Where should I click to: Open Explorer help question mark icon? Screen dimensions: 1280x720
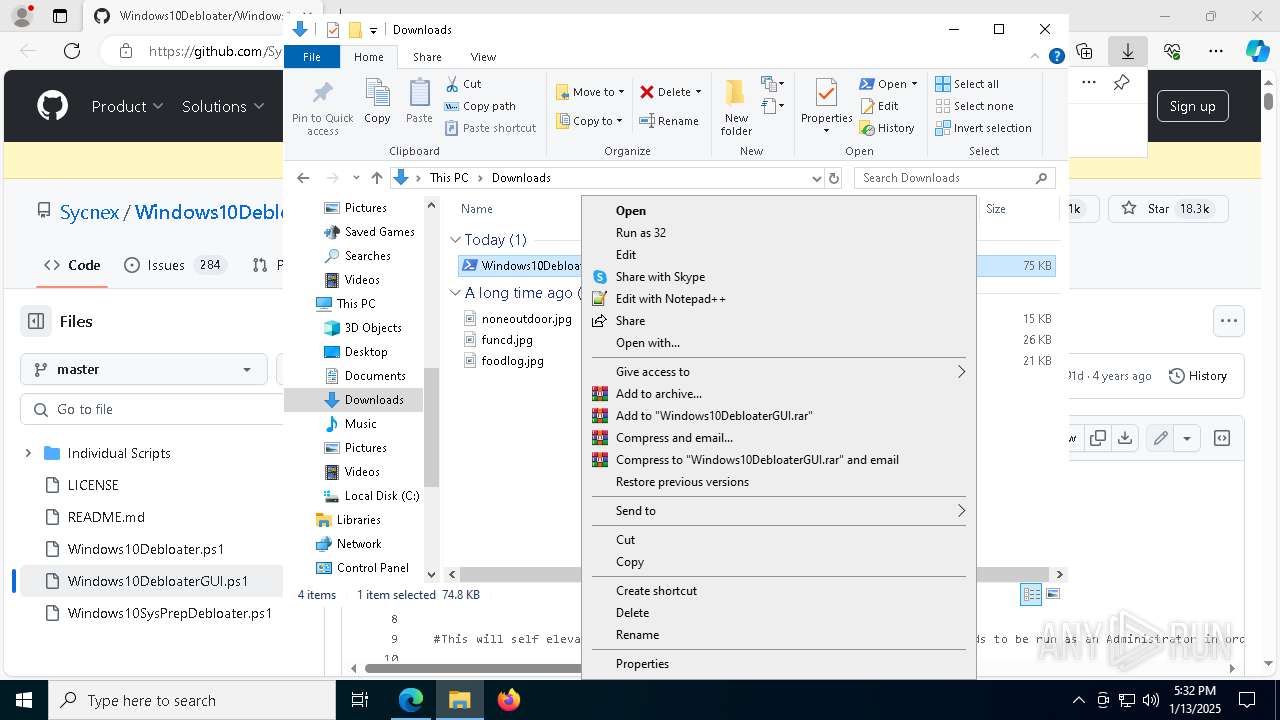click(x=1056, y=57)
